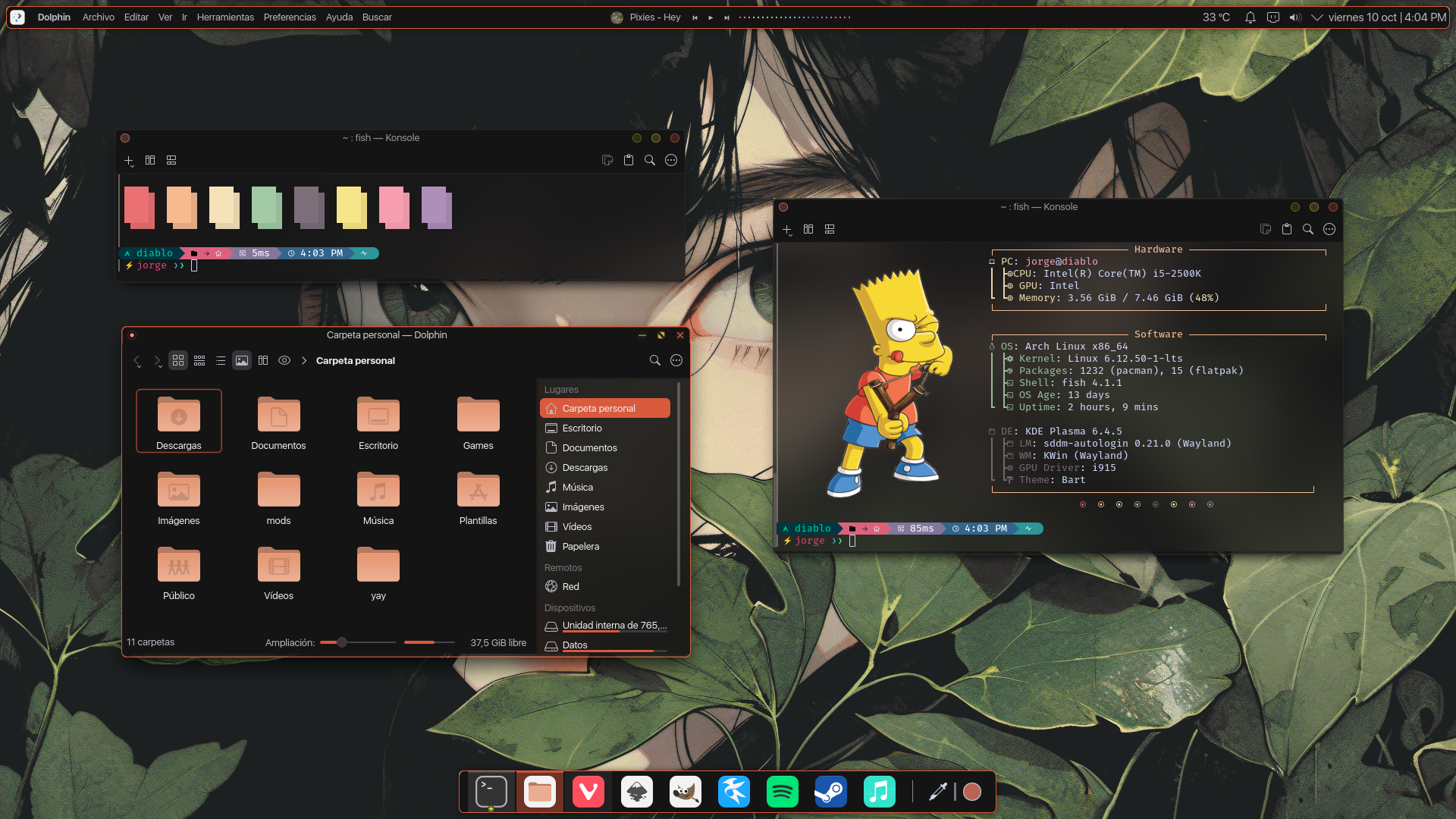Launch GIMP from the dock
The height and width of the screenshot is (819, 1456).
coord(686,792)
